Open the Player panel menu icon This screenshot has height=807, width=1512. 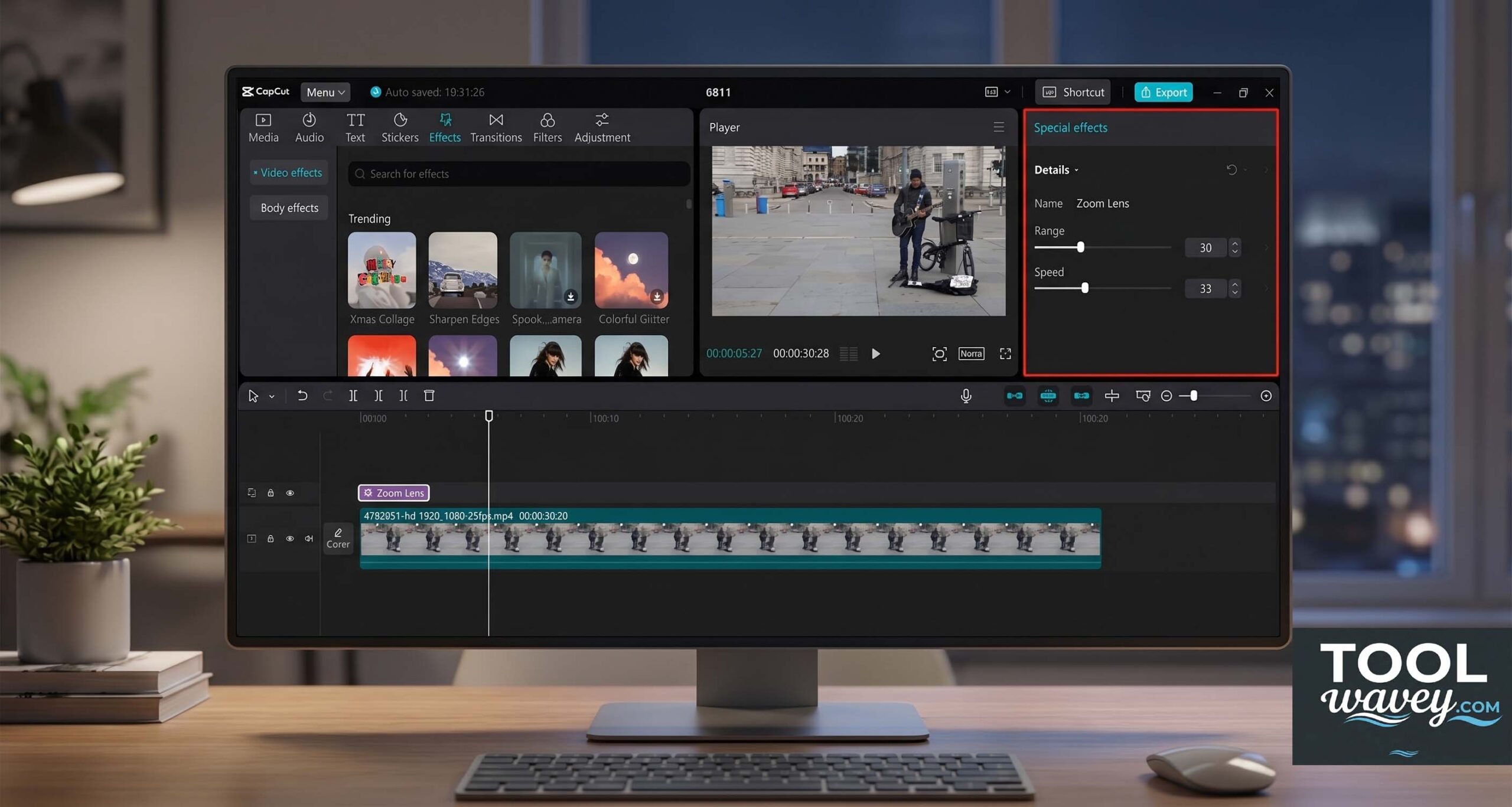click(x=999, y=127)
